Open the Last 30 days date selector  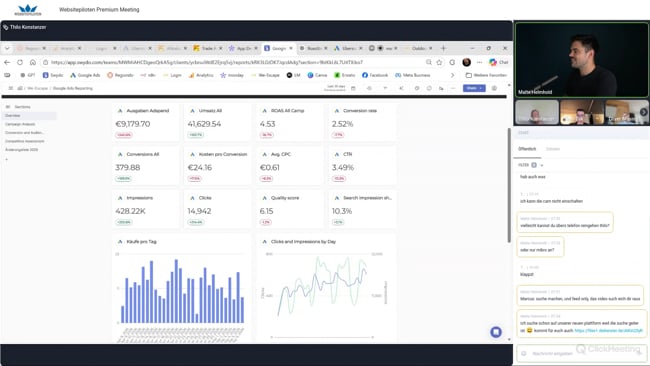(x=335, y=88)
